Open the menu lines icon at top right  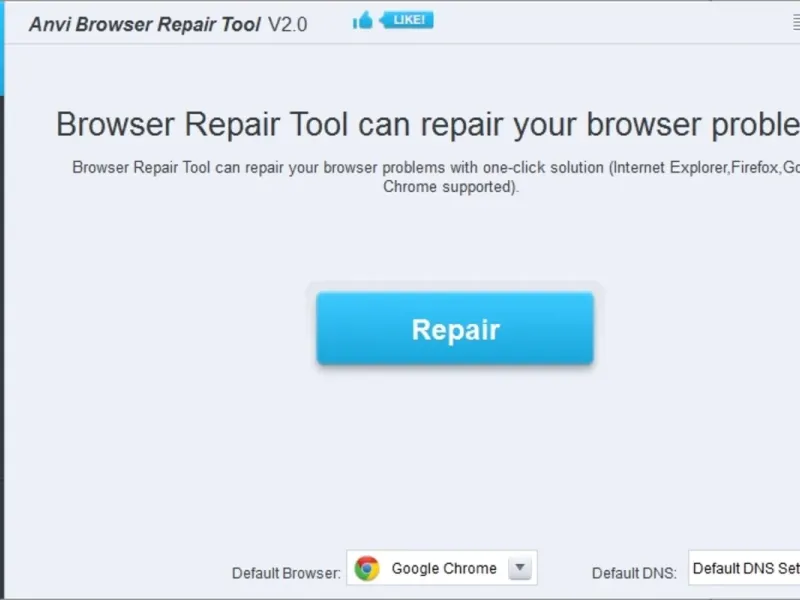[796, 22]
